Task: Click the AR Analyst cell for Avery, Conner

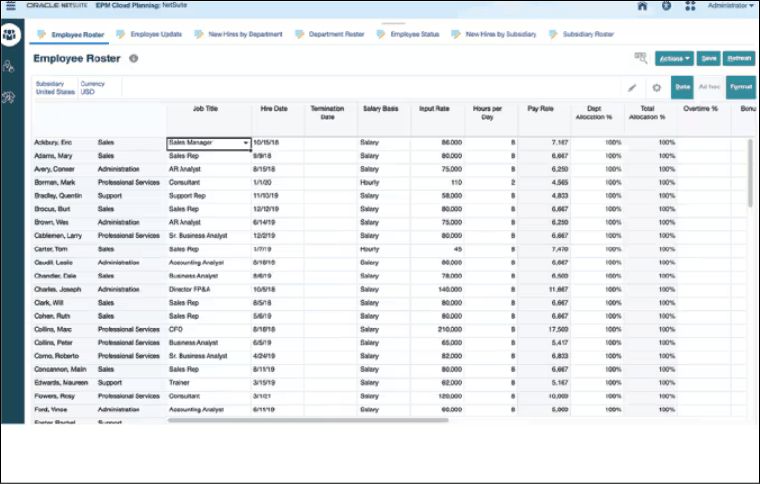Action: pyautogui.click(x=209, y=170)
